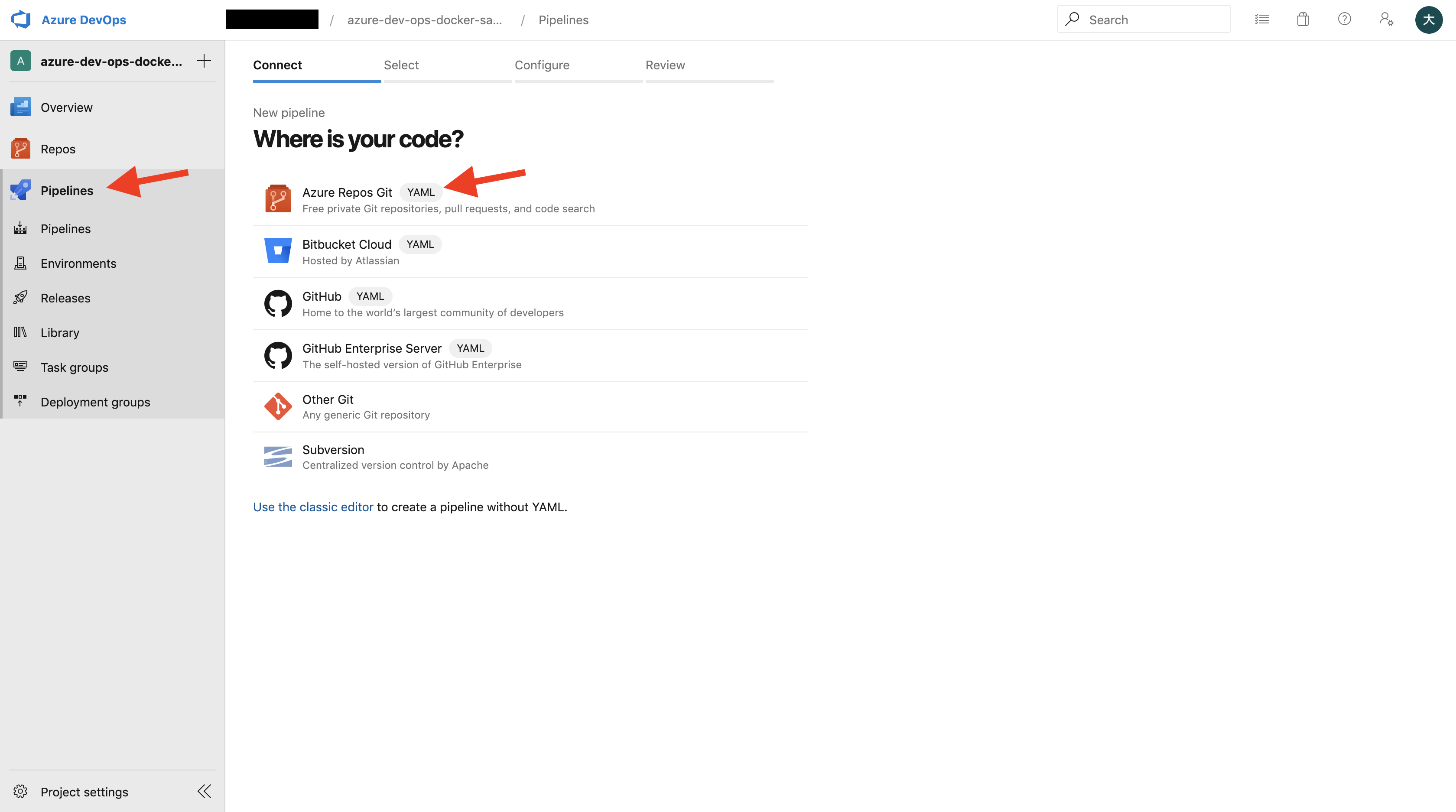Image resolution: width=1456 pixels, height=812 pixels.
Task: Click the Repos icon
Action: pyautogui.click(x=21, y=149)
